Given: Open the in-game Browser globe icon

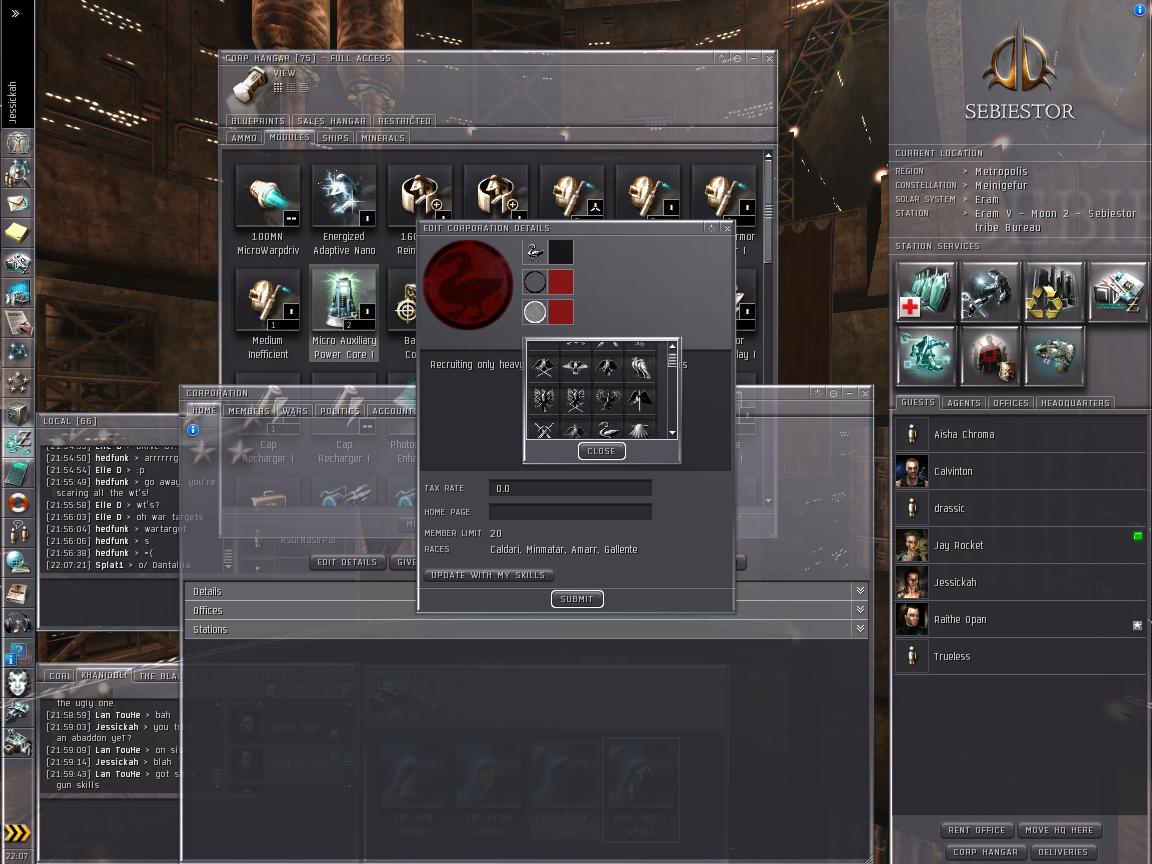Looking at the screenshot, I should coord(17,562).
